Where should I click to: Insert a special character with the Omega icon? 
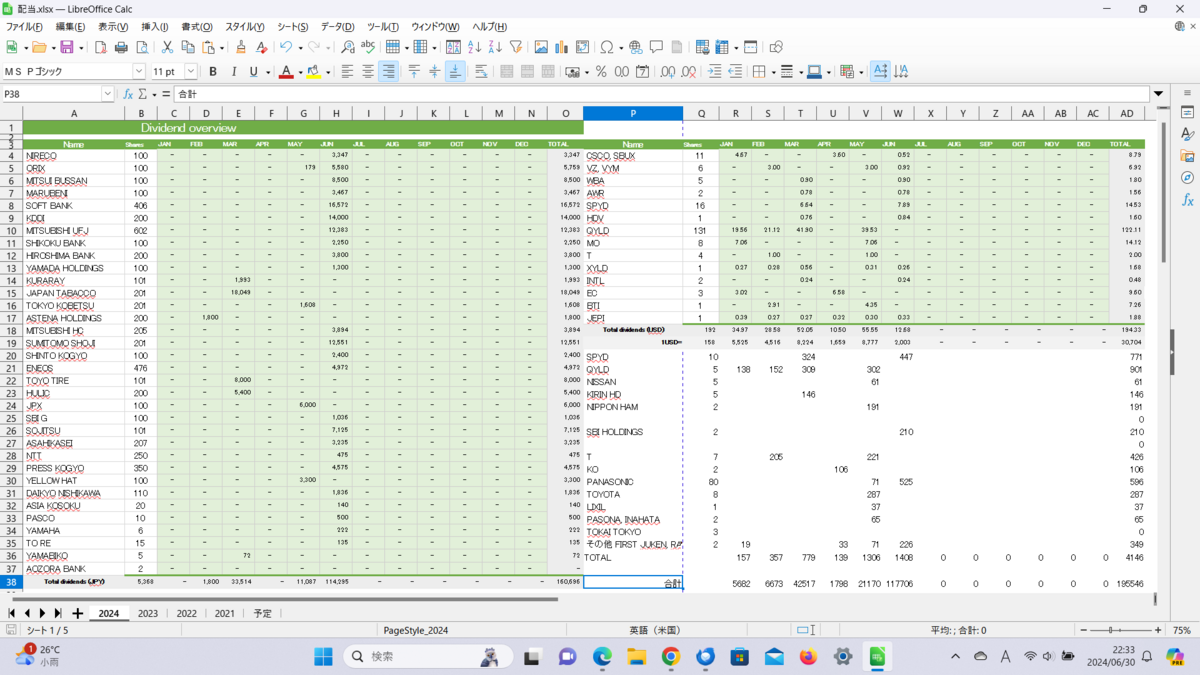point(607,47)
